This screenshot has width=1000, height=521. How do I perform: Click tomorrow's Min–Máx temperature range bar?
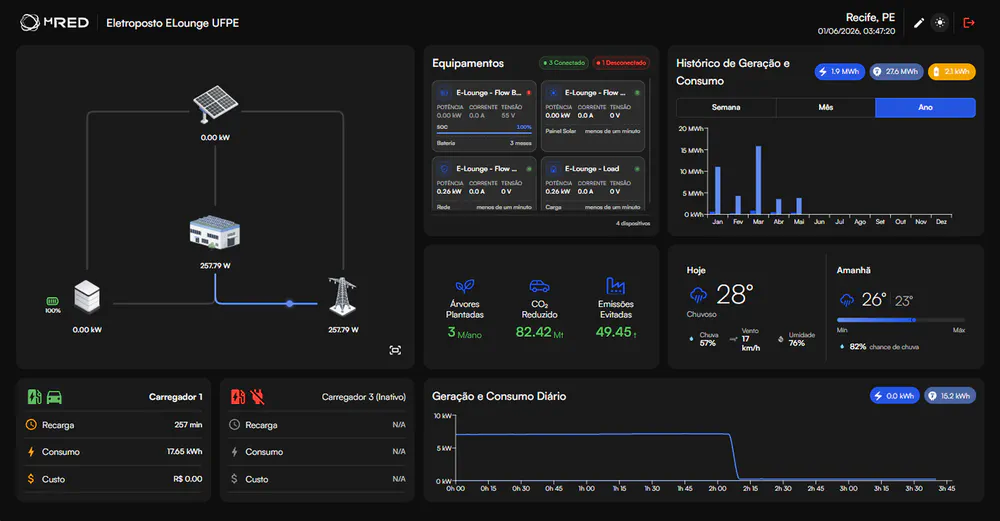tap(901, 320)
